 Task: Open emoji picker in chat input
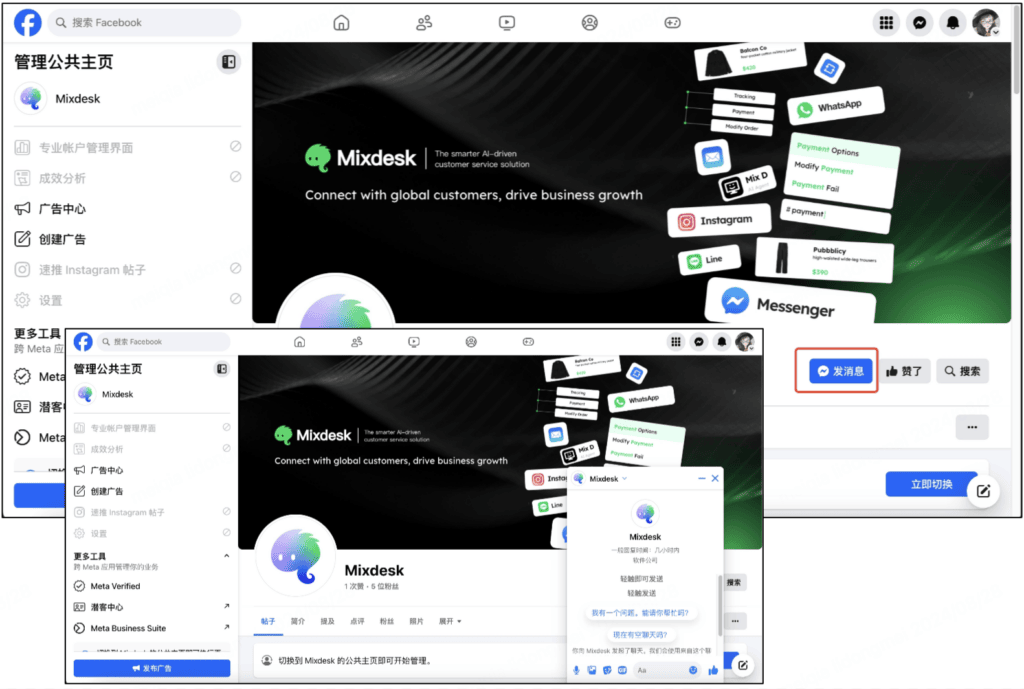(693, 670)
